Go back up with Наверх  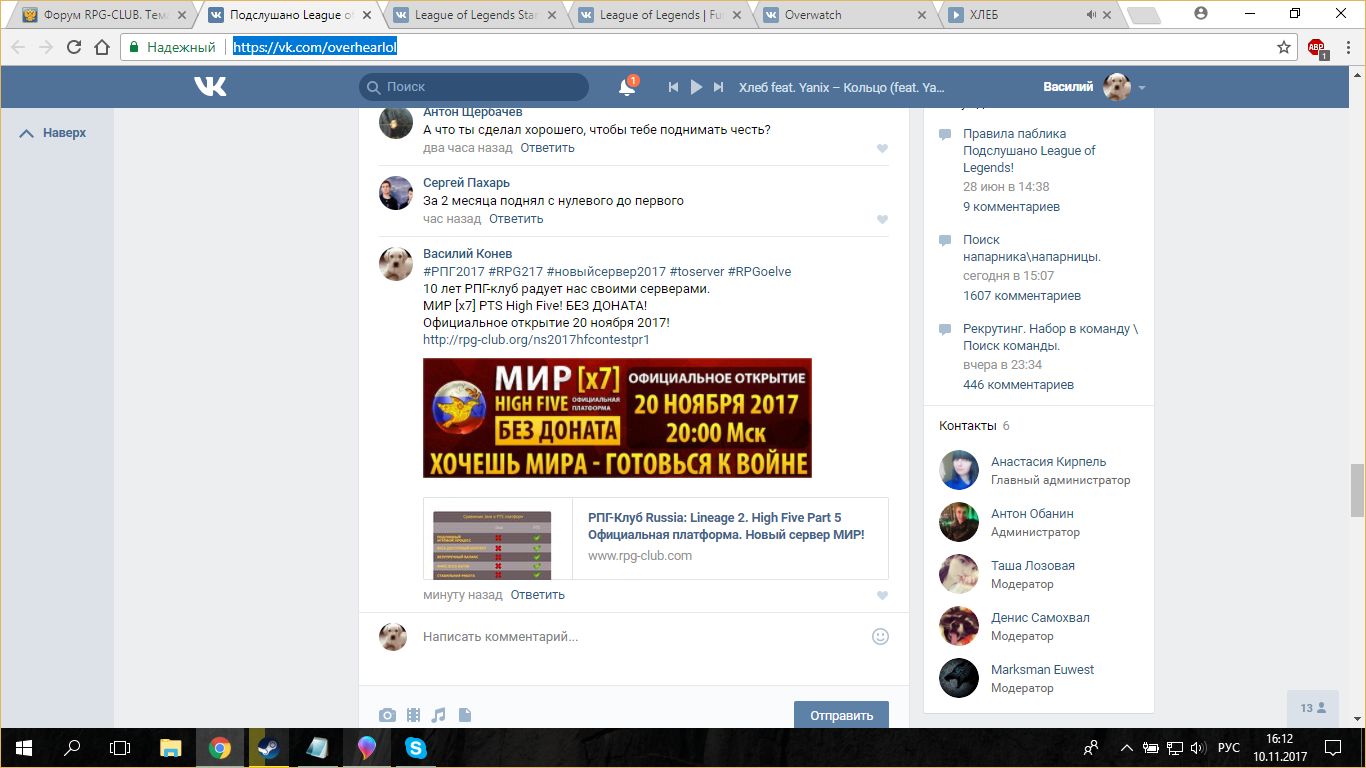[54, 133]
